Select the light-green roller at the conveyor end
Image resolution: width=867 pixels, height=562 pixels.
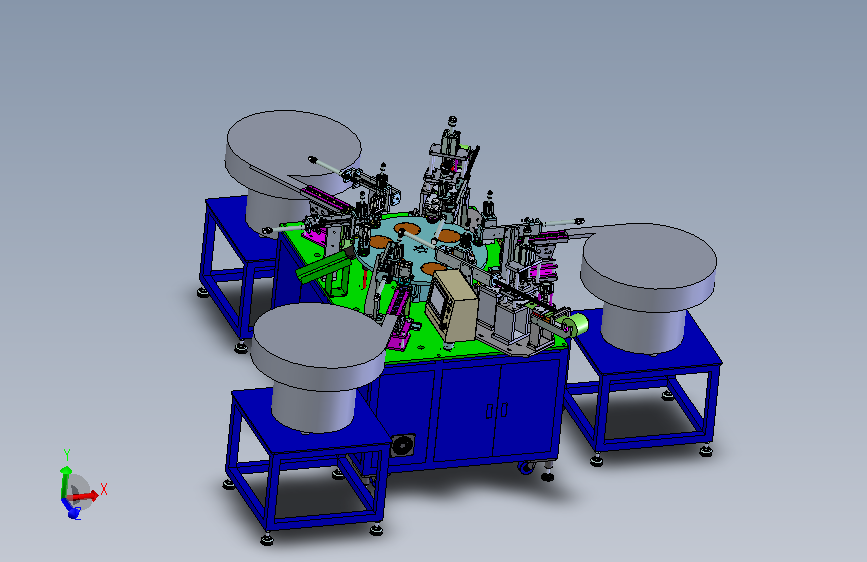(577, 325)
